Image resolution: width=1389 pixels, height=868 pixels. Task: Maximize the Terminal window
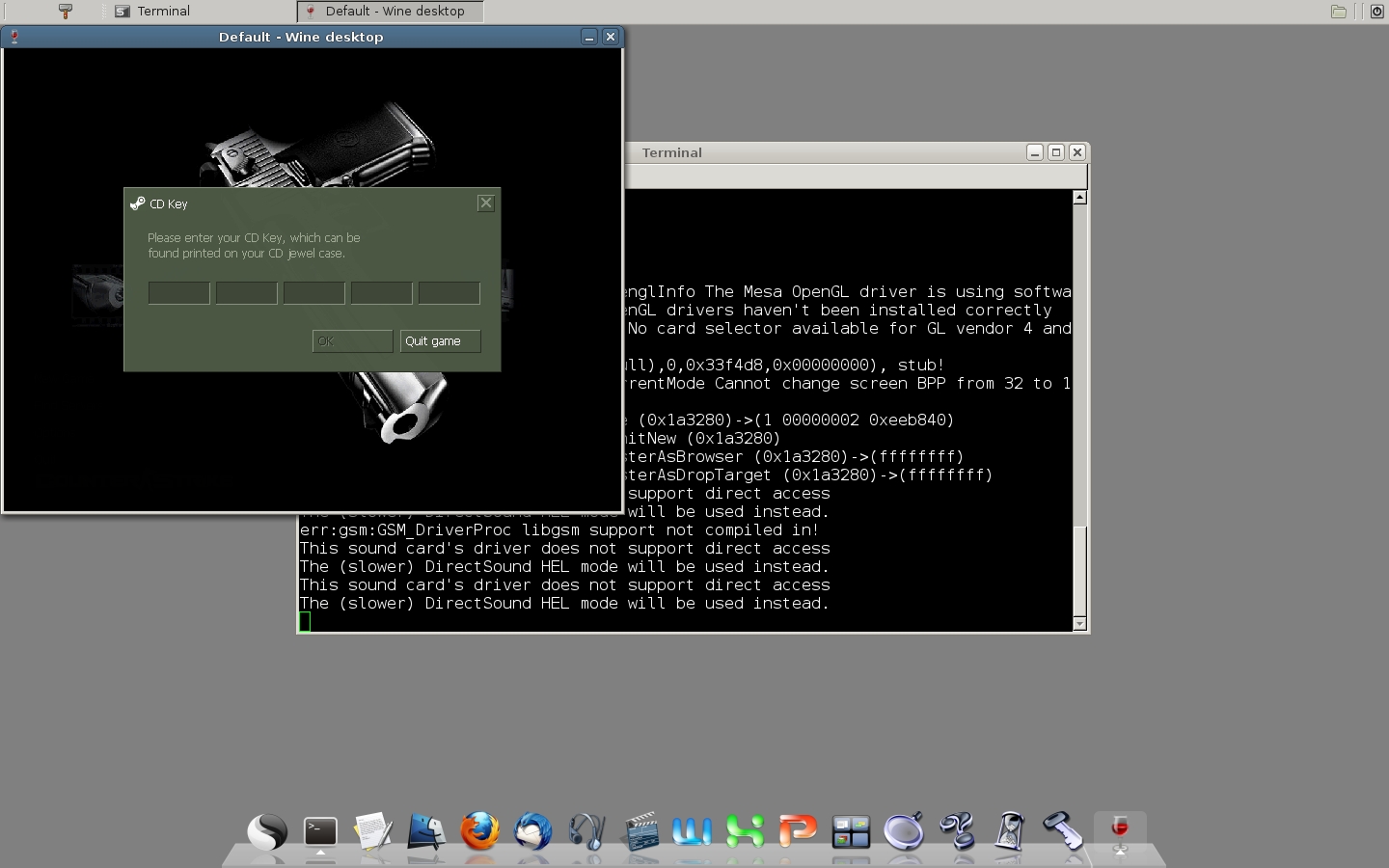(x=1056, y=152)
